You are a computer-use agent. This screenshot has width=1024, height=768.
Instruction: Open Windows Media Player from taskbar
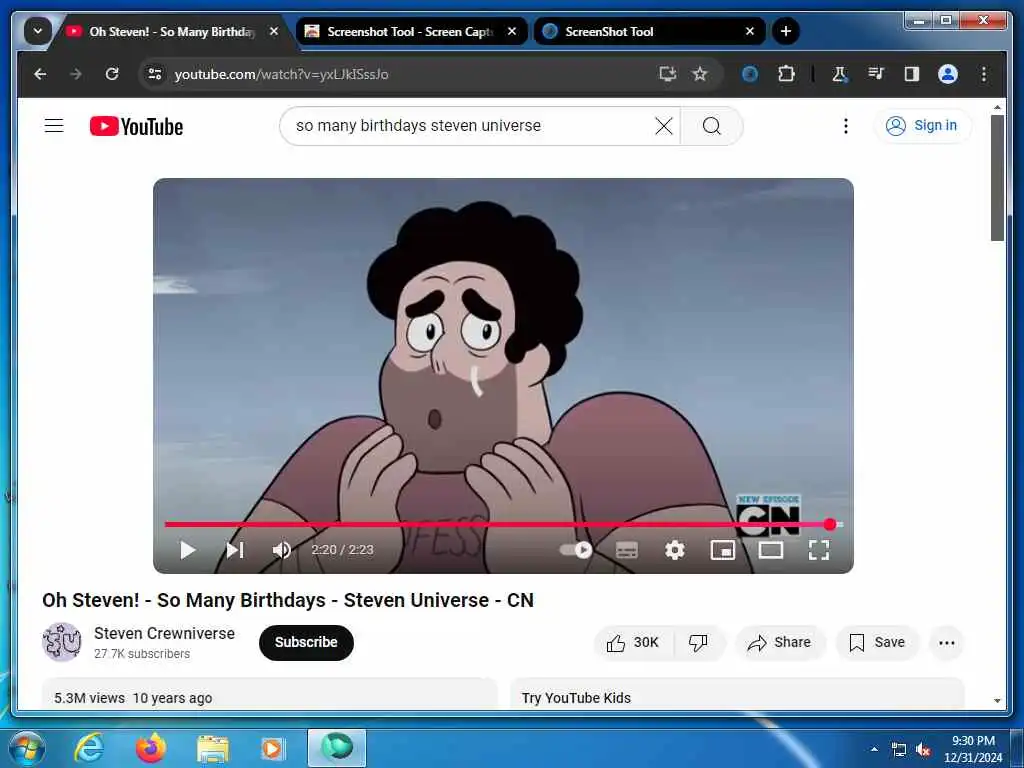pyautogui.click(x=272, y=749)
